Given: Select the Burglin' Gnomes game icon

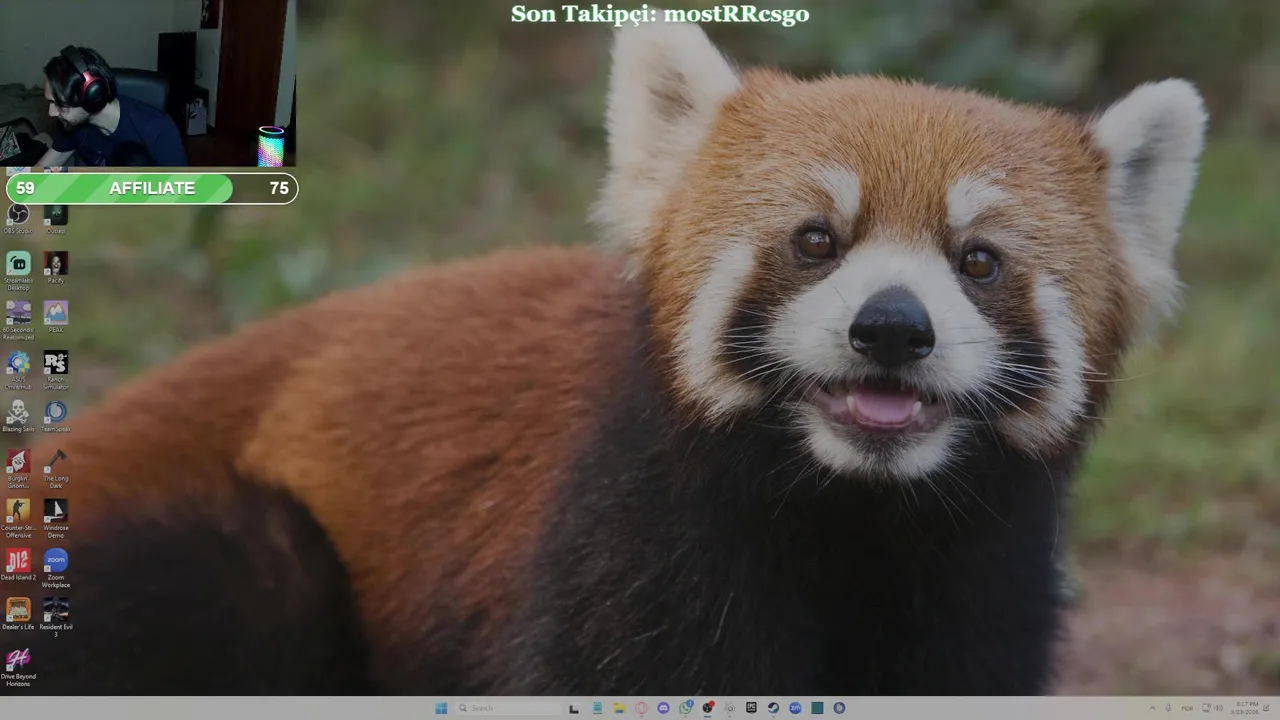Looking at the screenshot, I should [18, 468].
